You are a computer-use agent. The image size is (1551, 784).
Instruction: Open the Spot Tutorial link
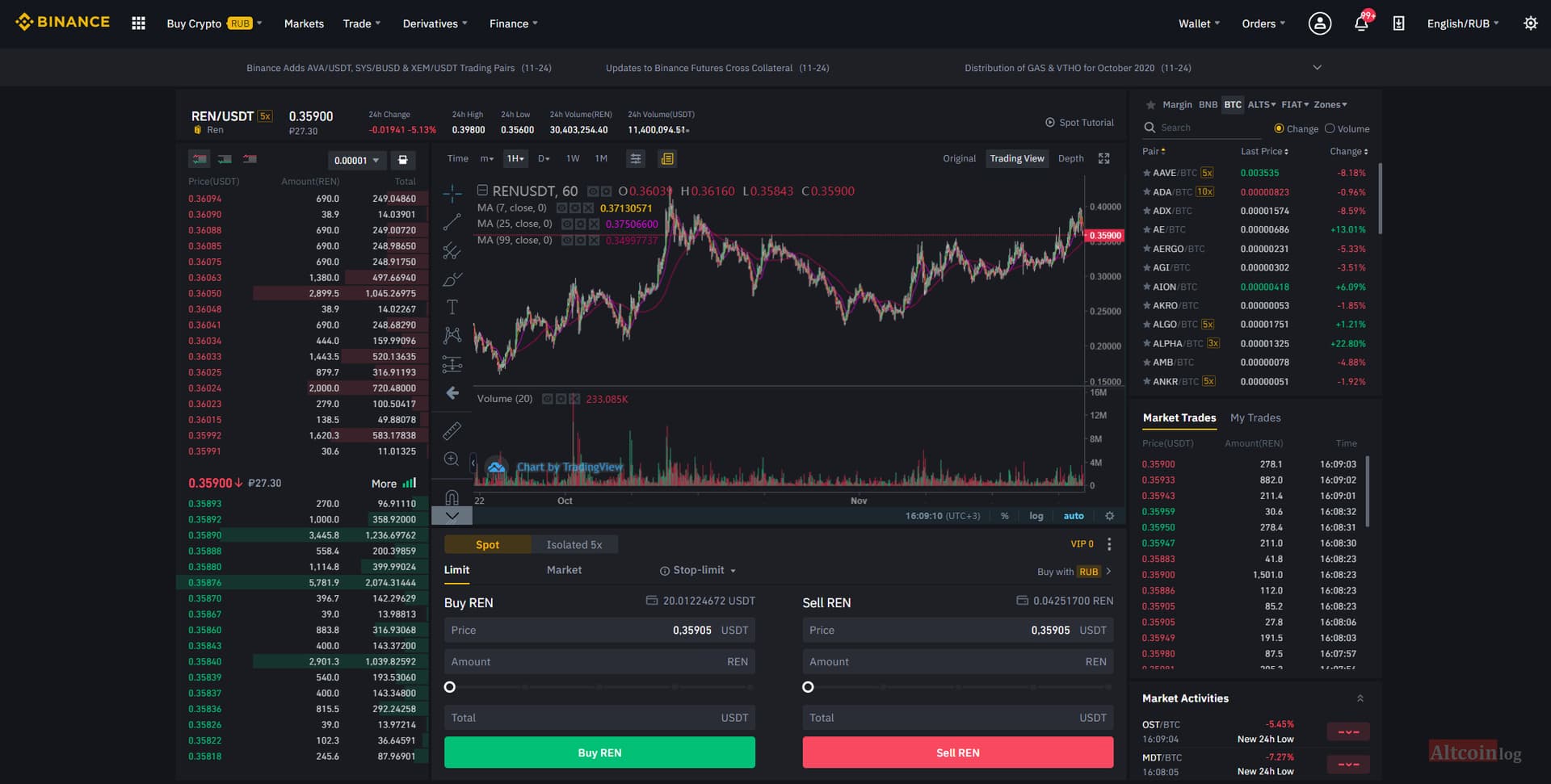tap(1079, 123)
